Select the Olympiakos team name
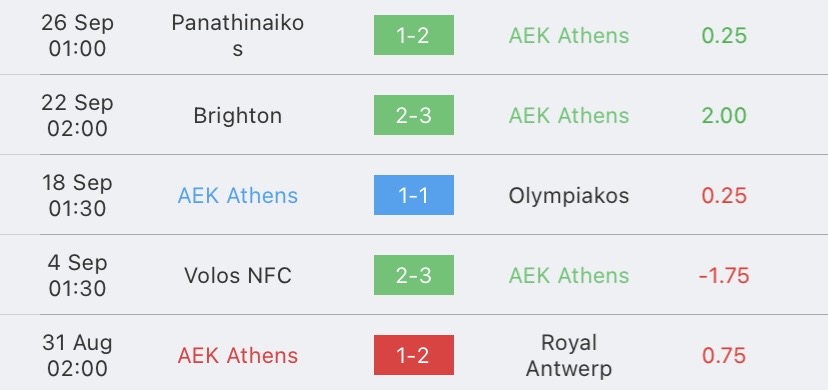The image size is (828, 390). [x=569, y=196]
